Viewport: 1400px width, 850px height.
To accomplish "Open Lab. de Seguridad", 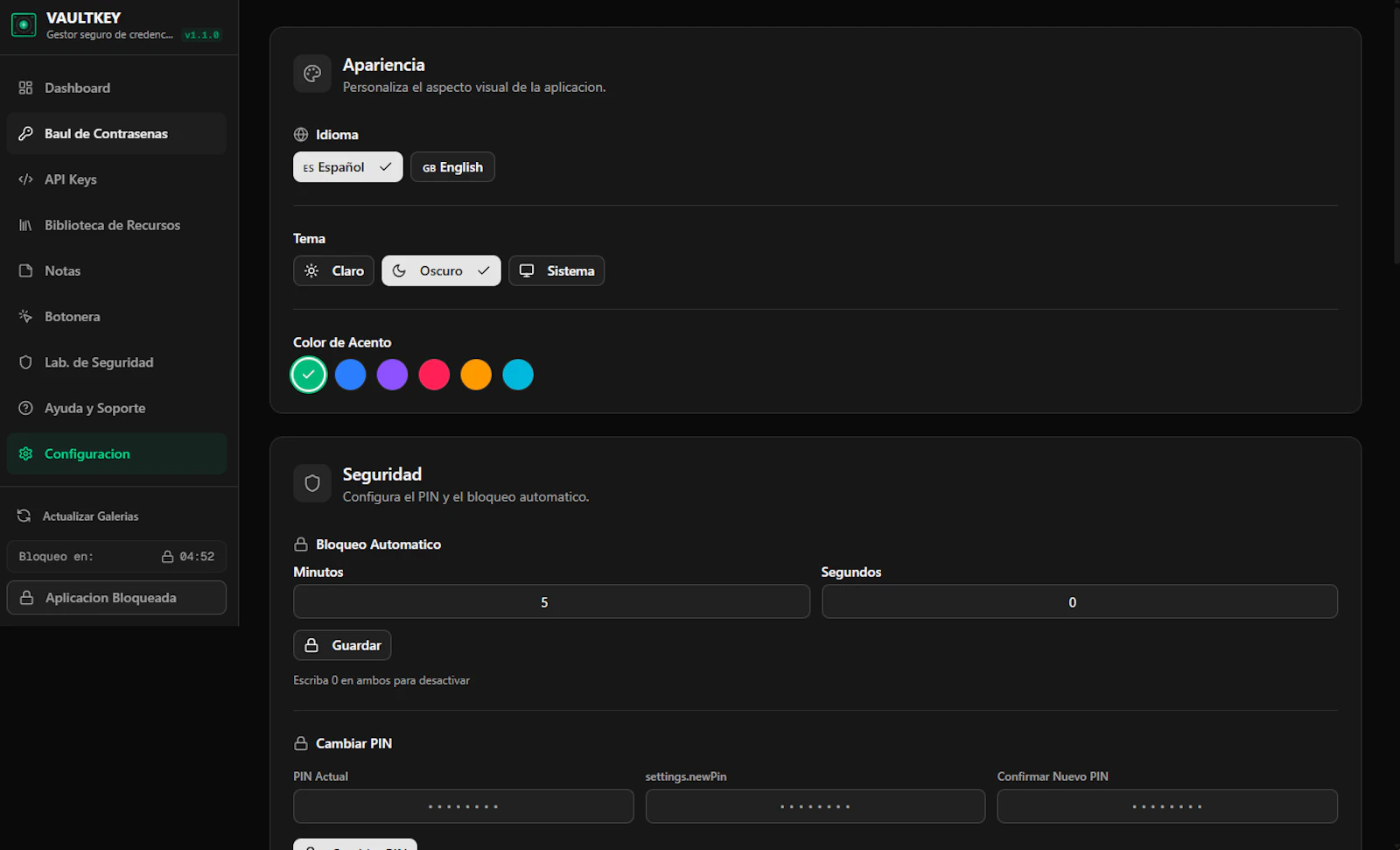I will [x=116, y=362].
